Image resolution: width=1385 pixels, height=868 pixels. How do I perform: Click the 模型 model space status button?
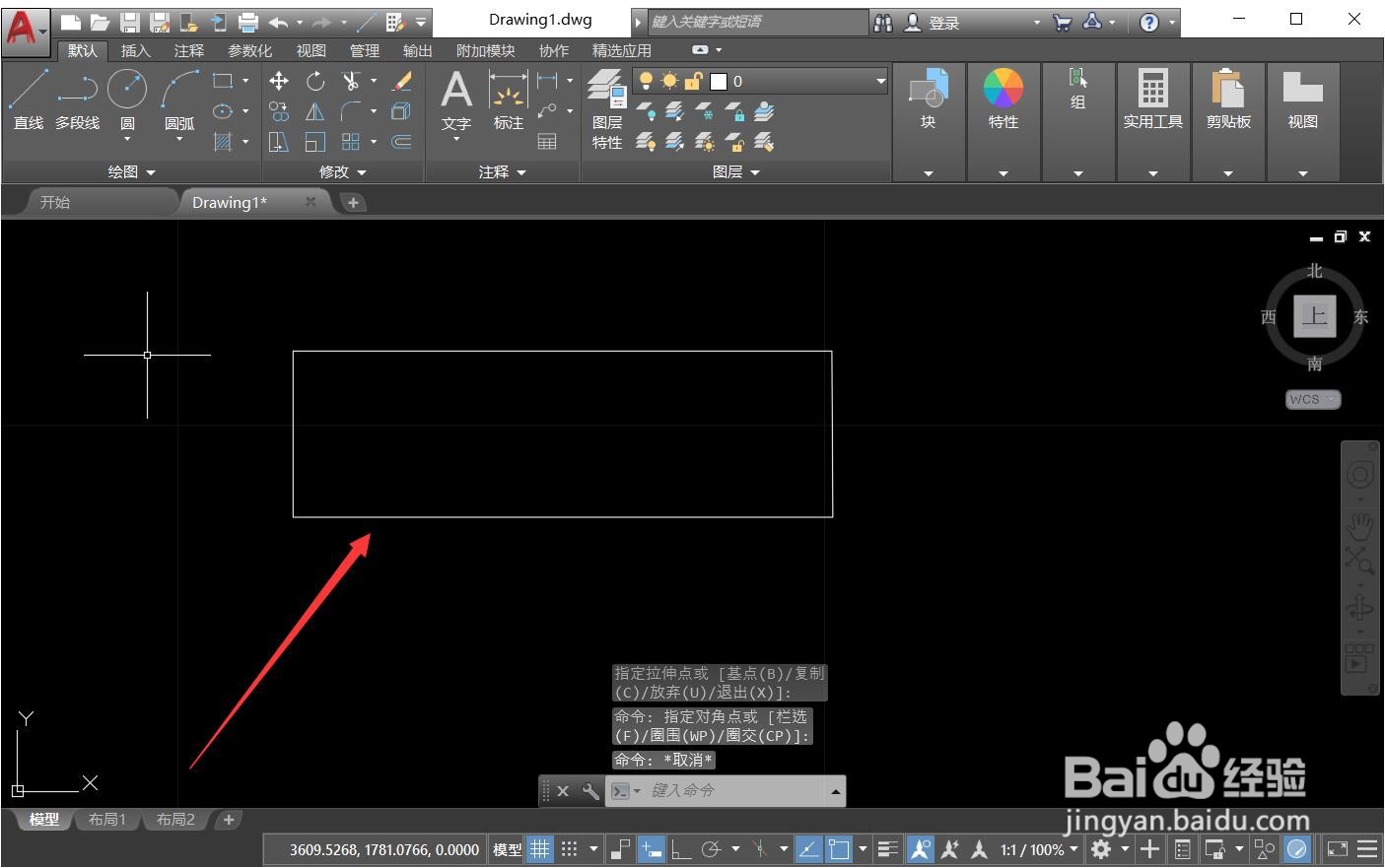[x=507, y=849]
